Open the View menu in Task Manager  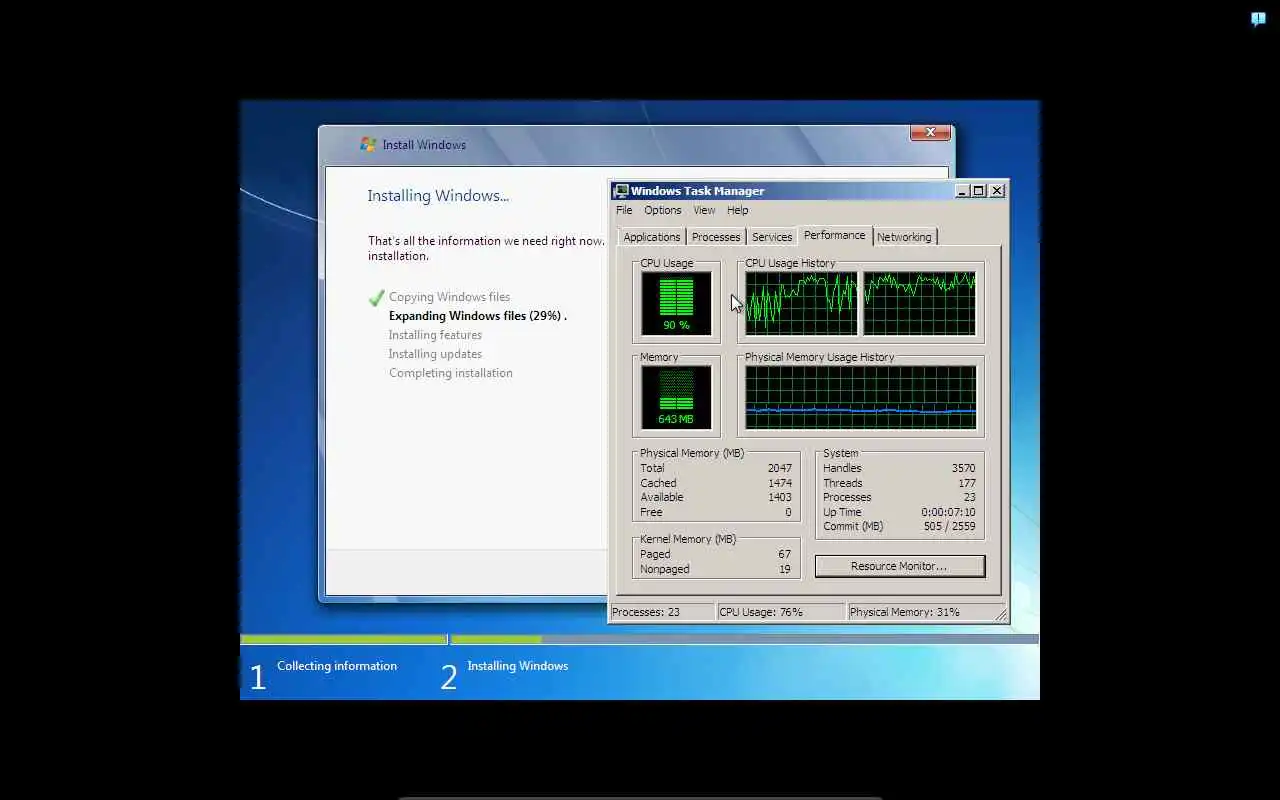point(704,210)
